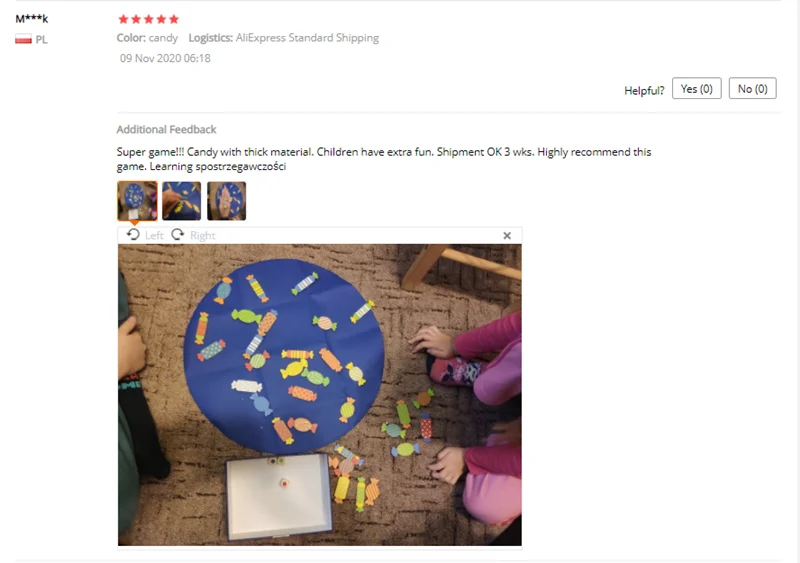Click the middle red rating star
The width and height of the screenshot is (800, 563).
[x=148, y=19]
